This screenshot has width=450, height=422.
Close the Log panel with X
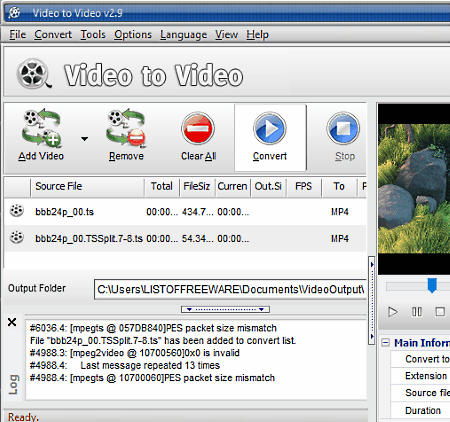pos(12,322)
